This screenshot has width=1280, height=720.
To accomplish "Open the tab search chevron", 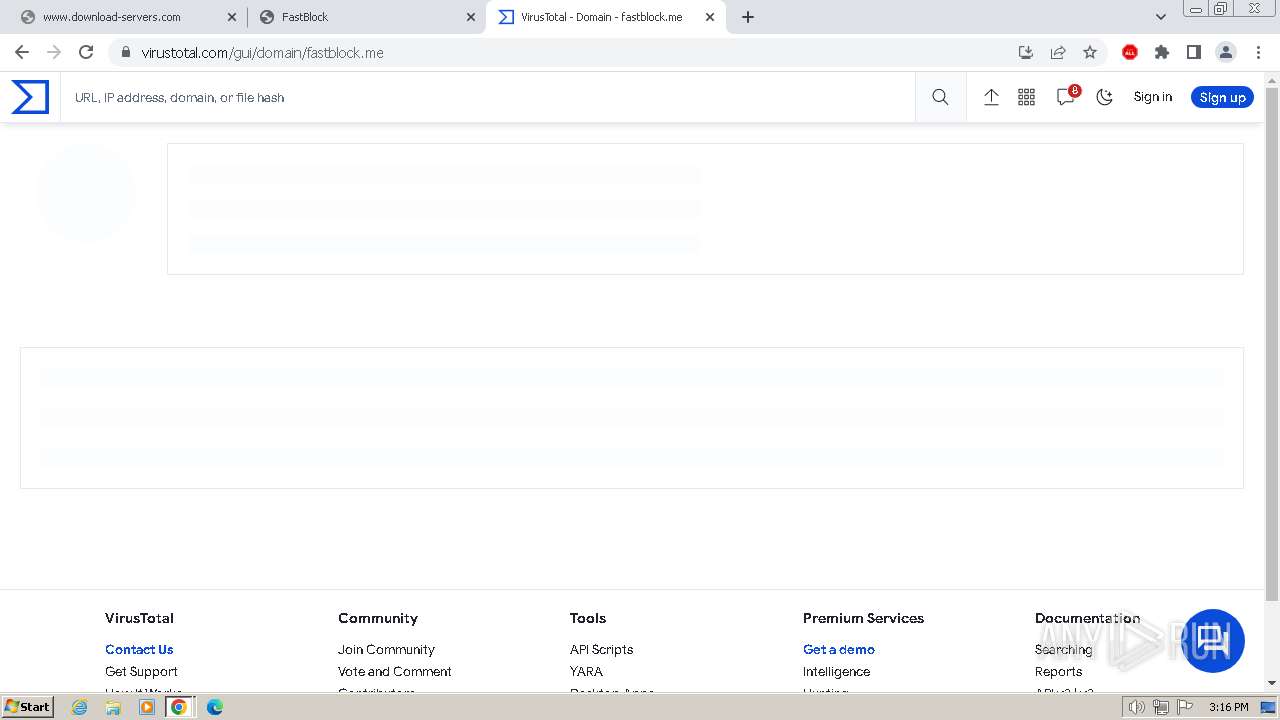I will coord(1161,17).
